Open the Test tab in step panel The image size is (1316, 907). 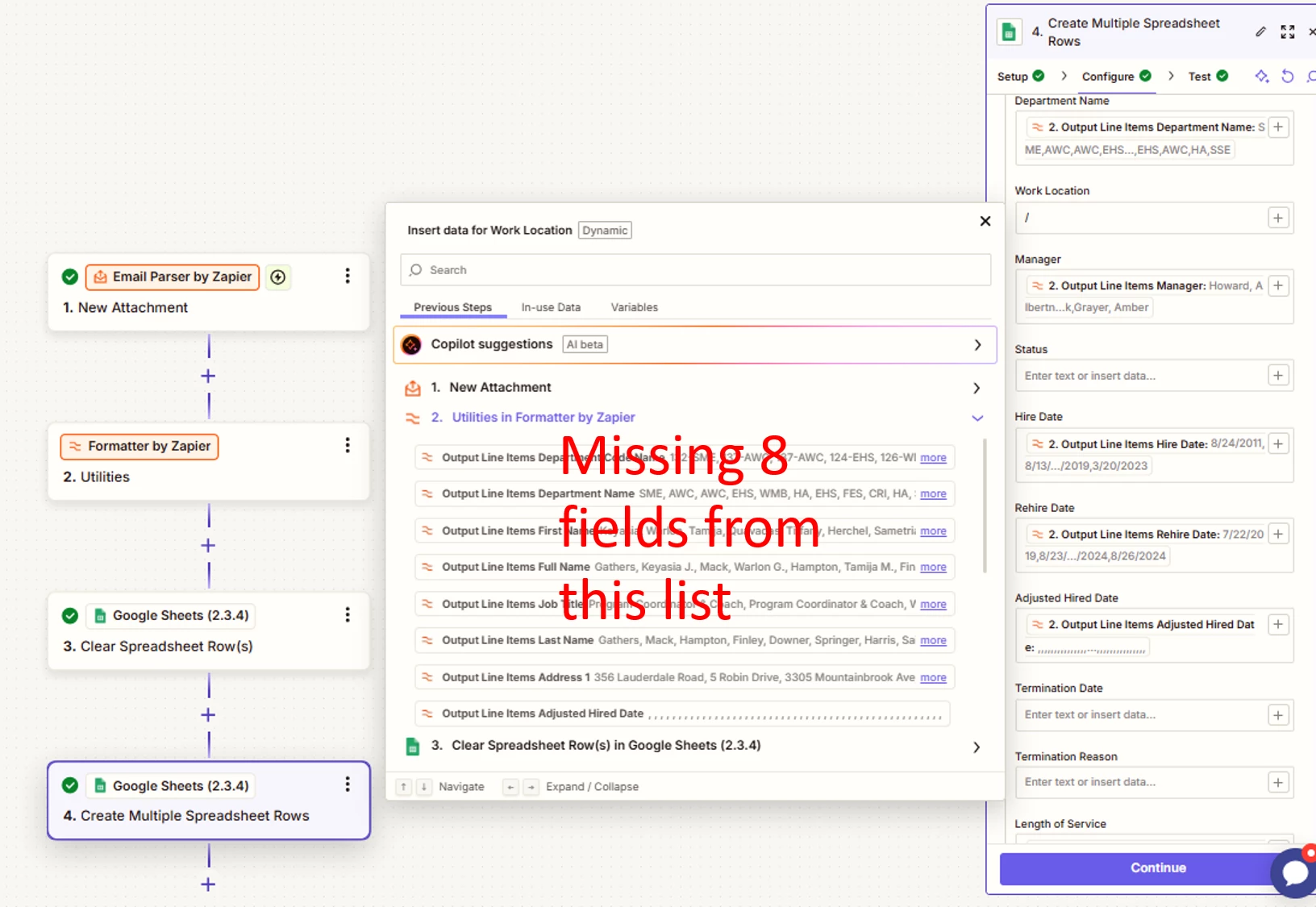point(1208,76)
